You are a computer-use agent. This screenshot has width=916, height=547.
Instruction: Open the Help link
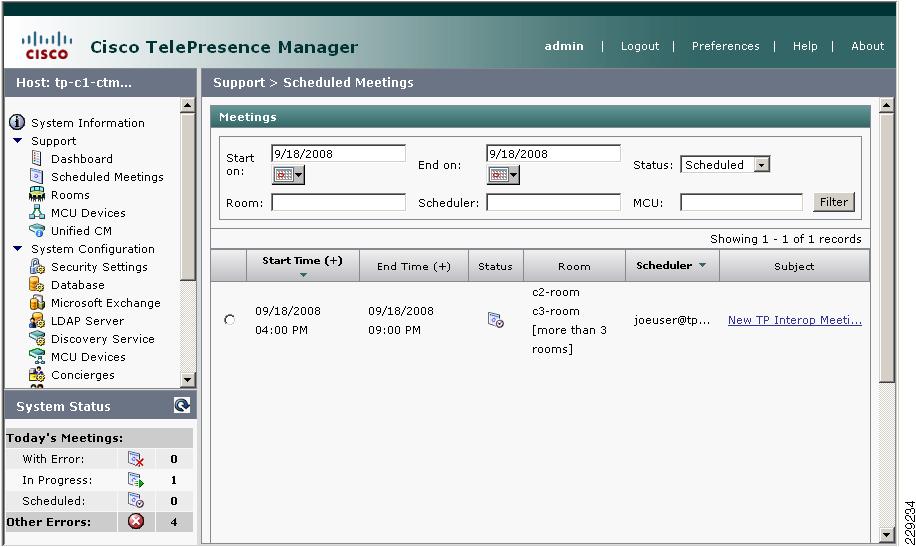805,46
